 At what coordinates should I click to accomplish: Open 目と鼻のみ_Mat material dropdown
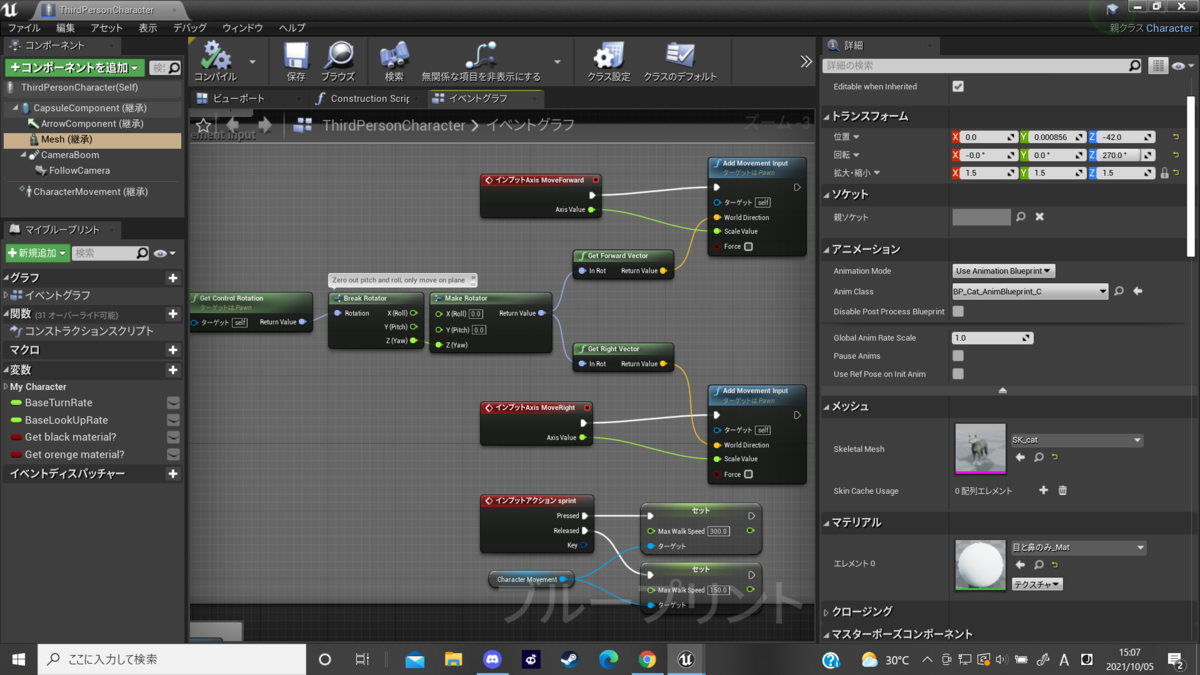coord(1078,548)
